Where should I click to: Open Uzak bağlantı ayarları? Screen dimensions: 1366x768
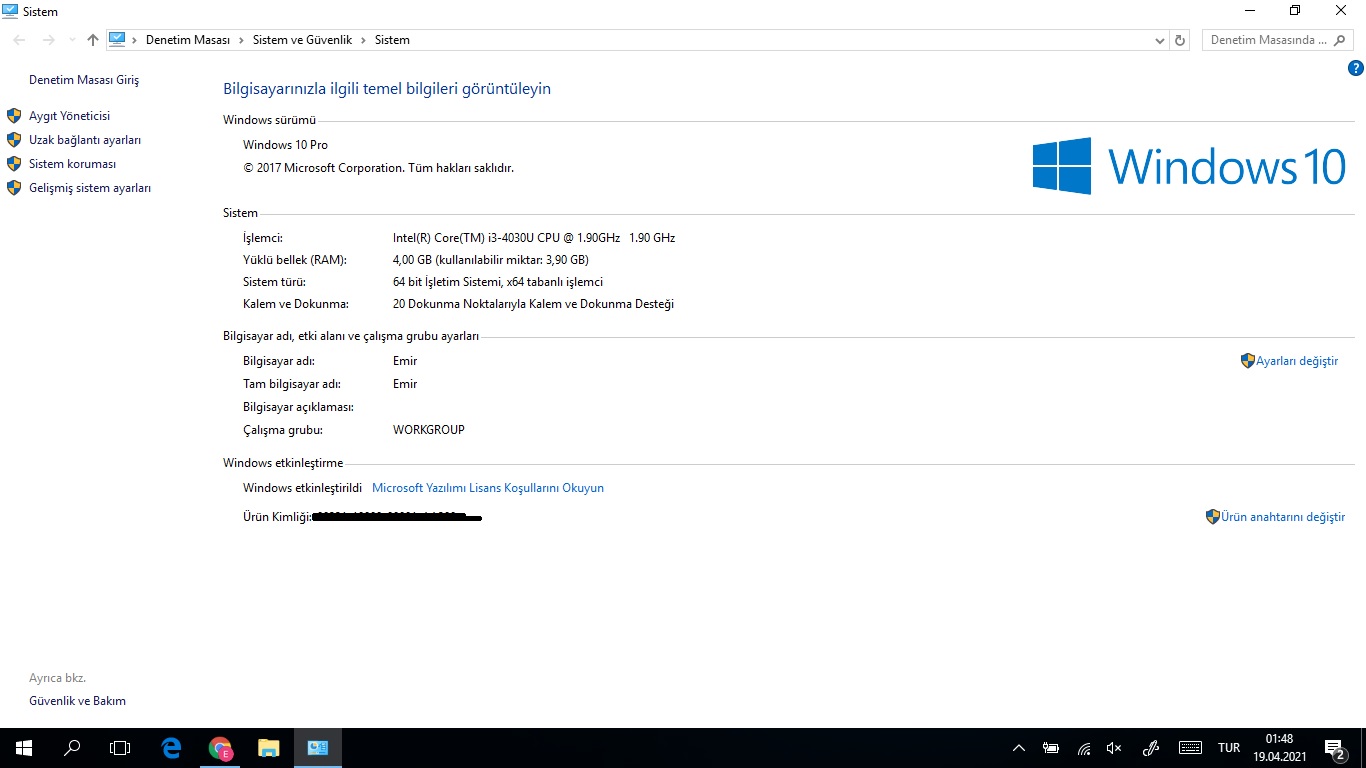point(85,140)
